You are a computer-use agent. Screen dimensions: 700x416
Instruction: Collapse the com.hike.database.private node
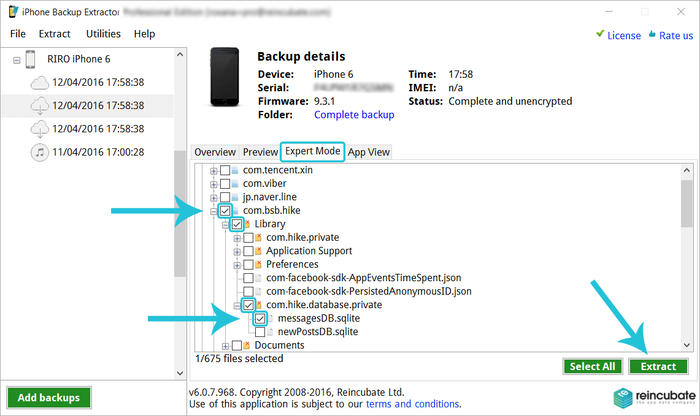click(x=237, y=306)
